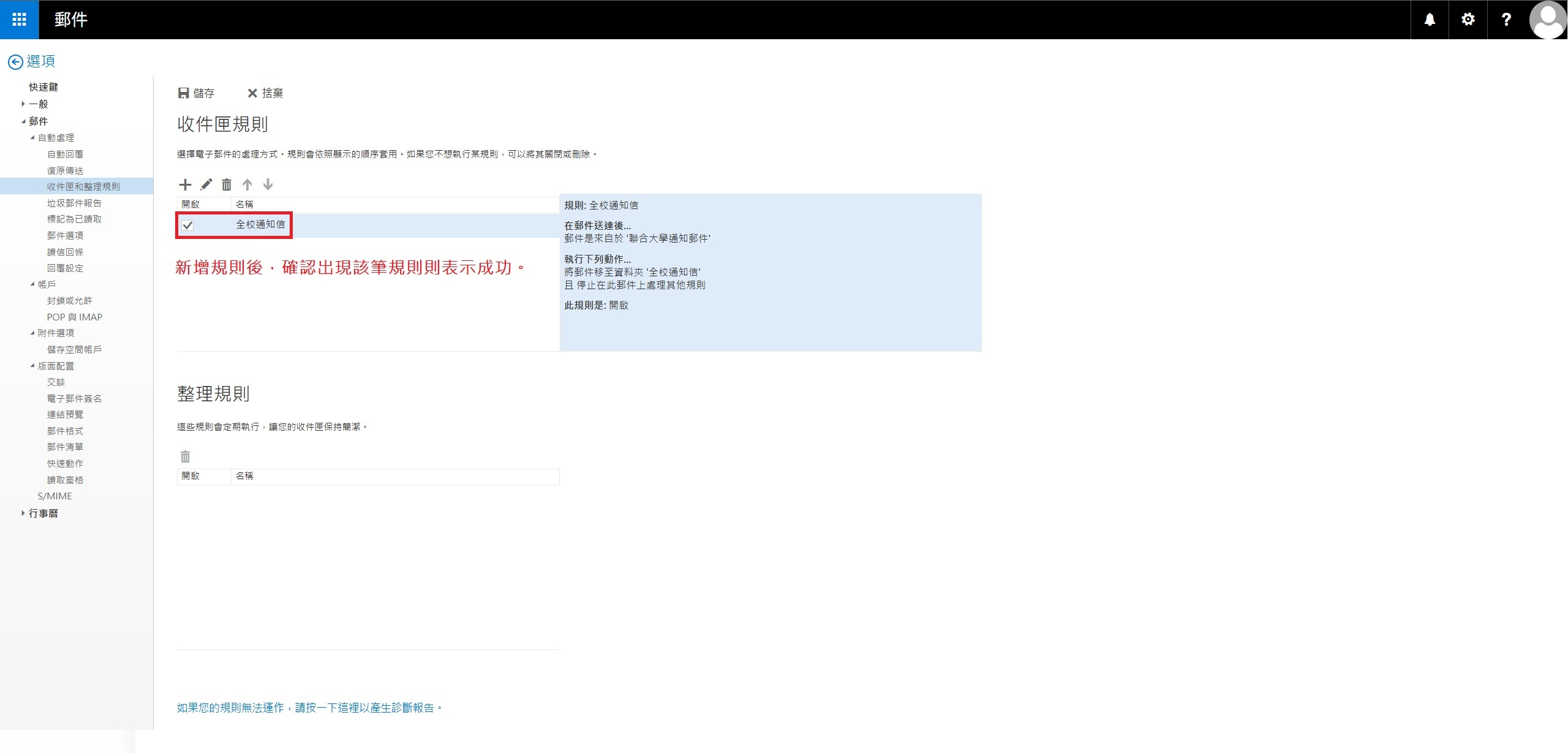
Task: Expand the 行事曆 tree section
Action: 23,513
